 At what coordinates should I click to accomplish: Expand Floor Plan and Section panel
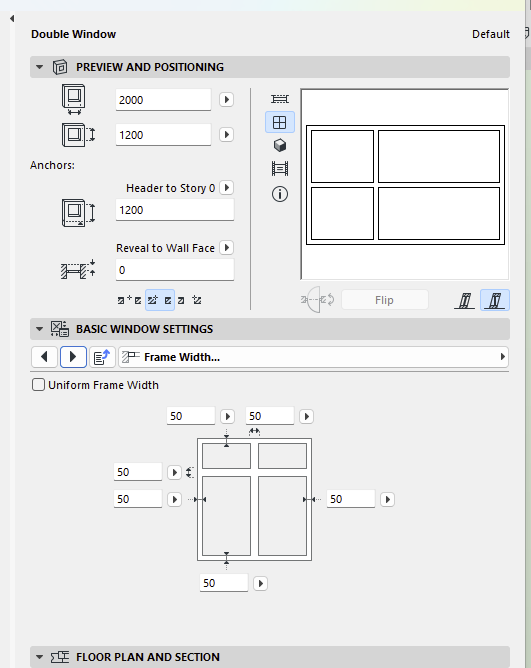(40, 657)
